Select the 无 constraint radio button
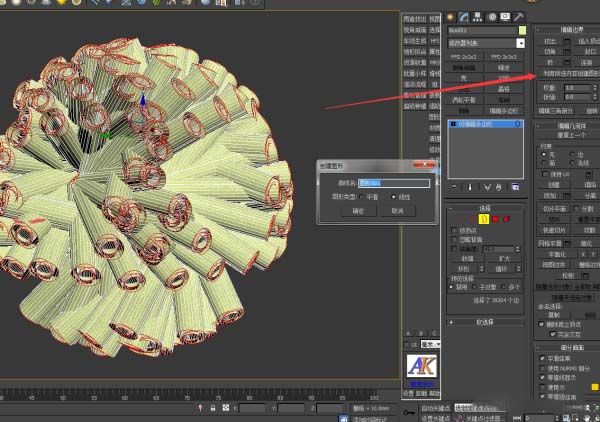The height and width of the screenshot is (422, 600). pos(544,154)
